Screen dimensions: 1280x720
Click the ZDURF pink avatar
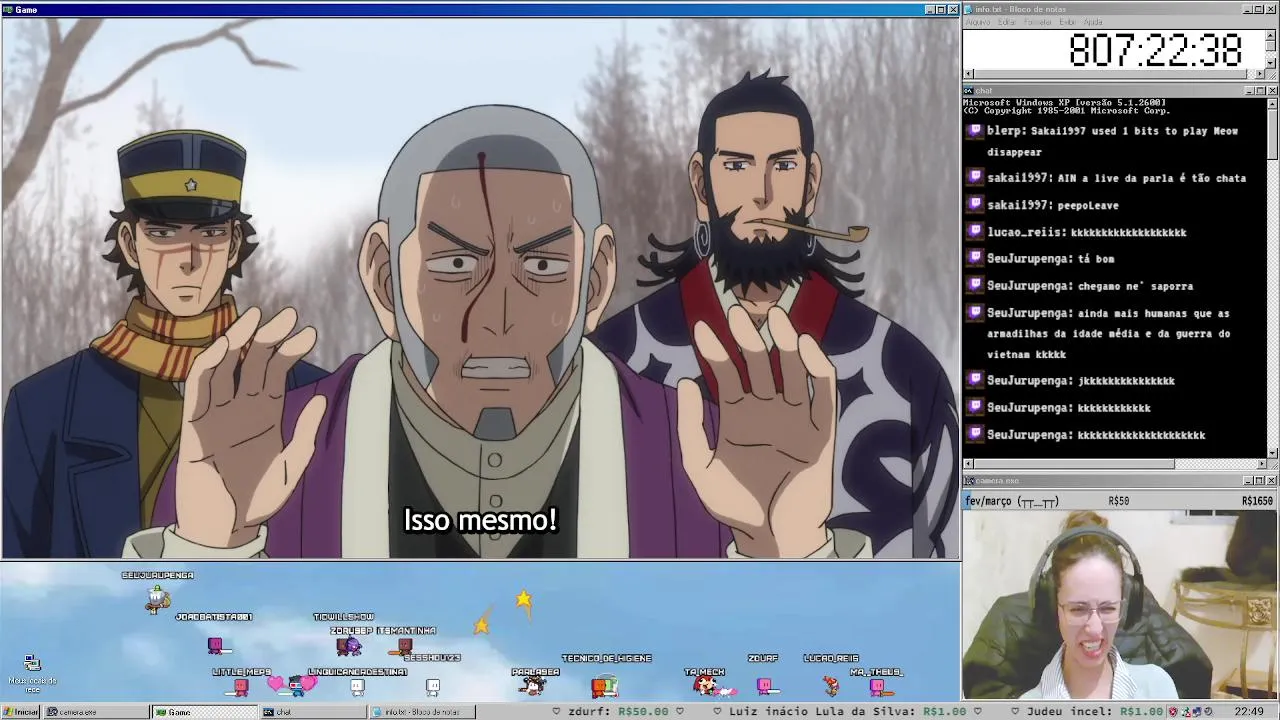pos(764,685)
